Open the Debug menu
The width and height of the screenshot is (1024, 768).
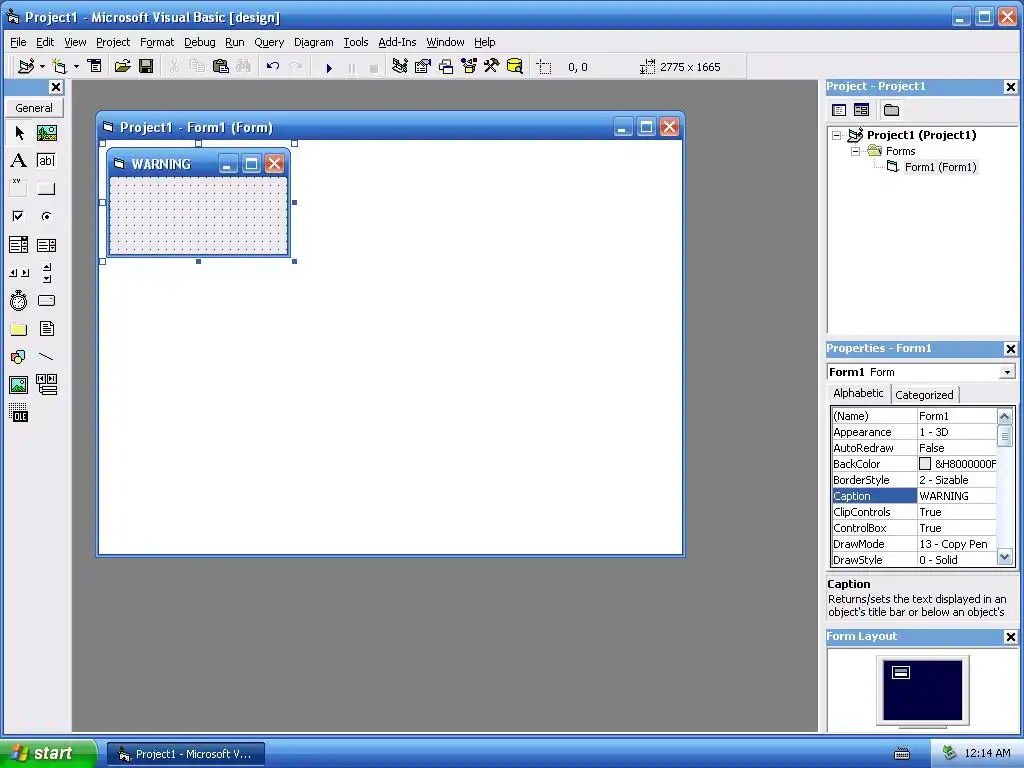pyautogui.click(x=199, y=42)
